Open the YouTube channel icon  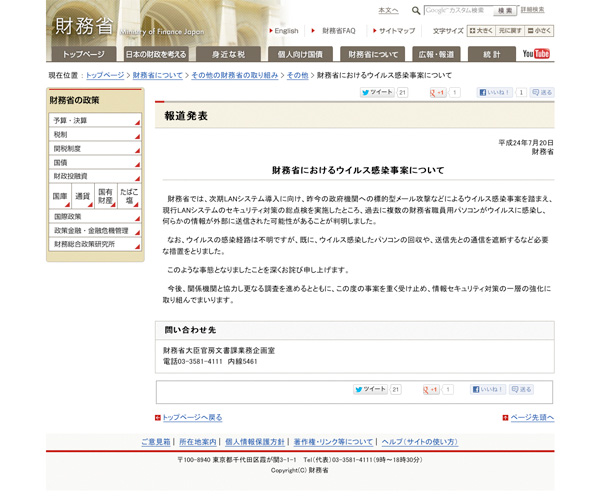(536, 54)
